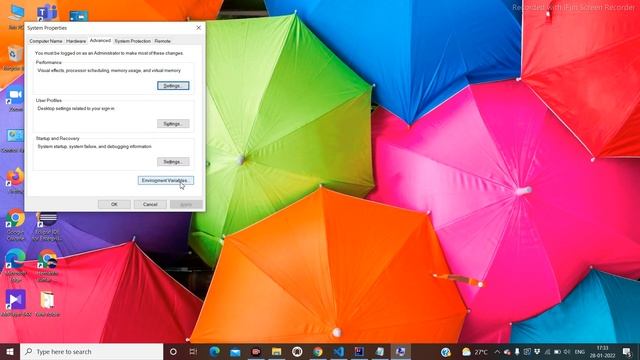Open the Performance Settings button
The height and width of the screenshot is (360, 640).
coord(173,86)
